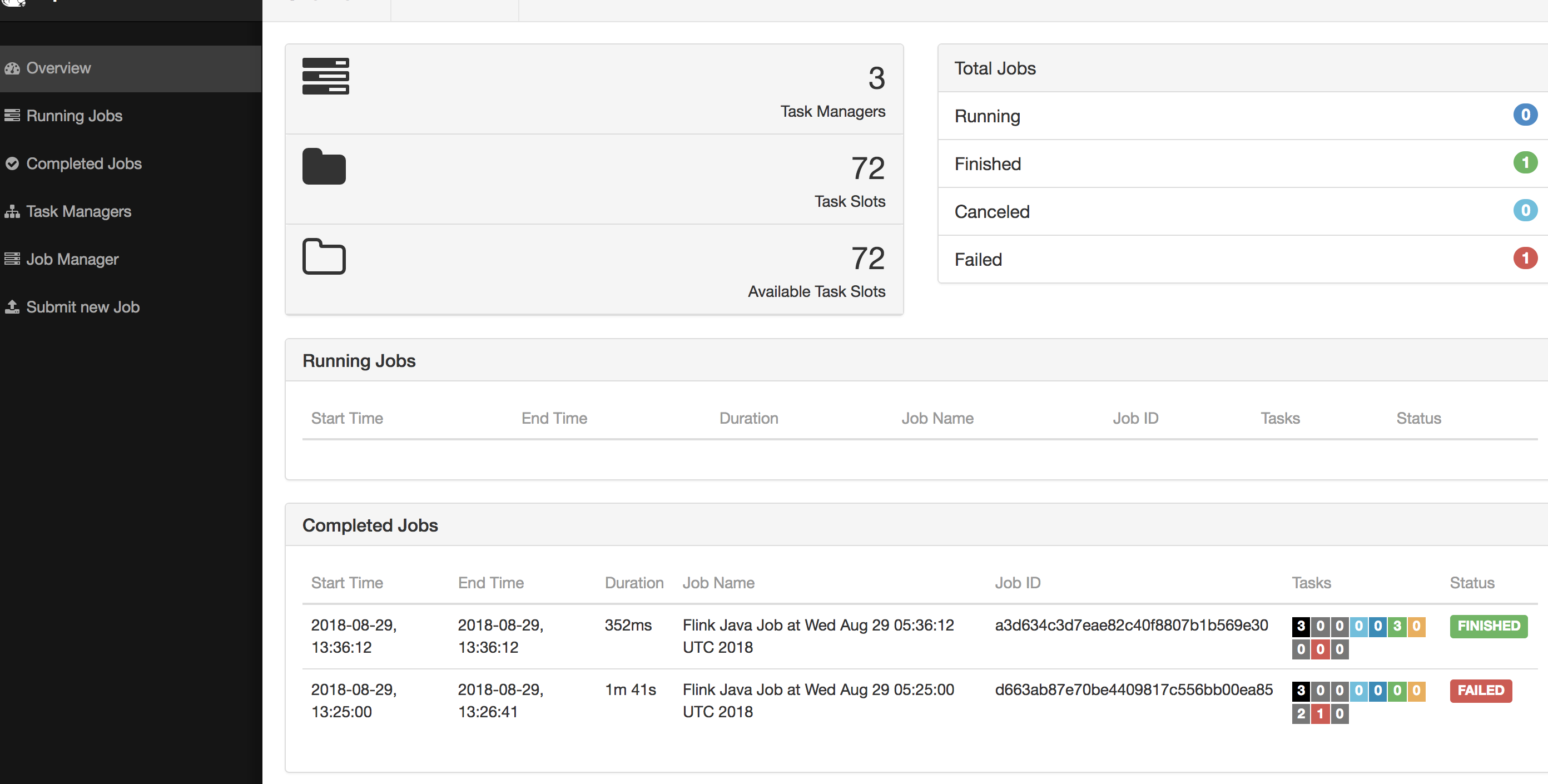Click black 3 task badge in FINISHED job row
Viewport: 1548px width, 784px height.
(1301, 626)
